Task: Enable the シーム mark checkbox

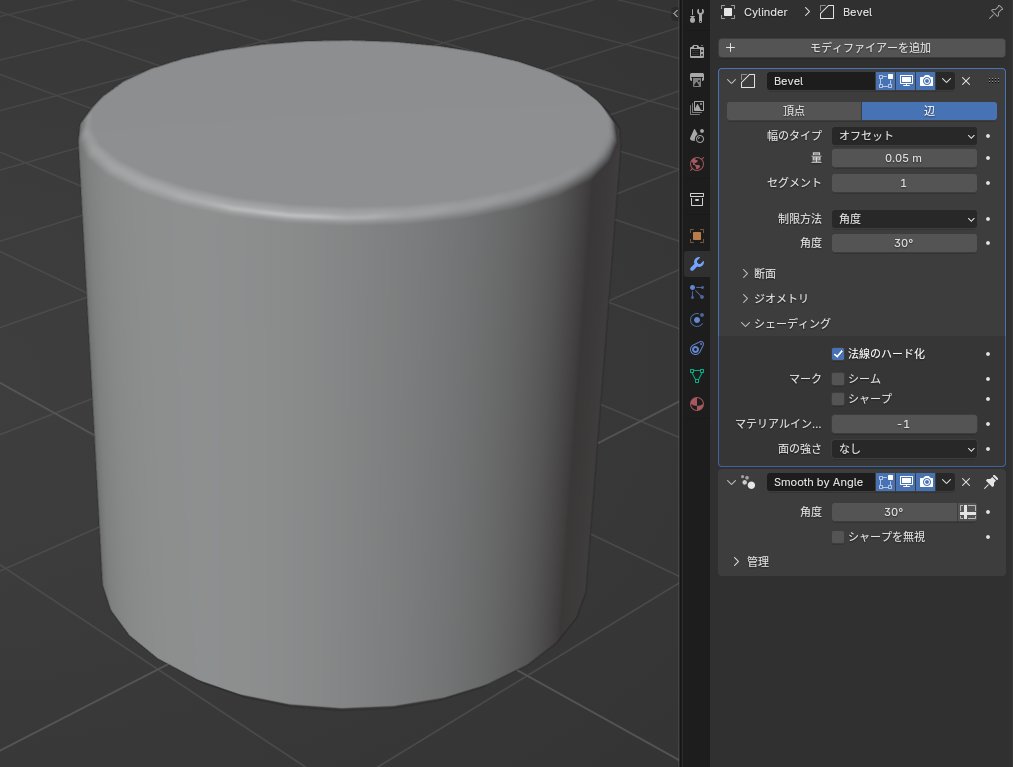Action: (838, 379)
